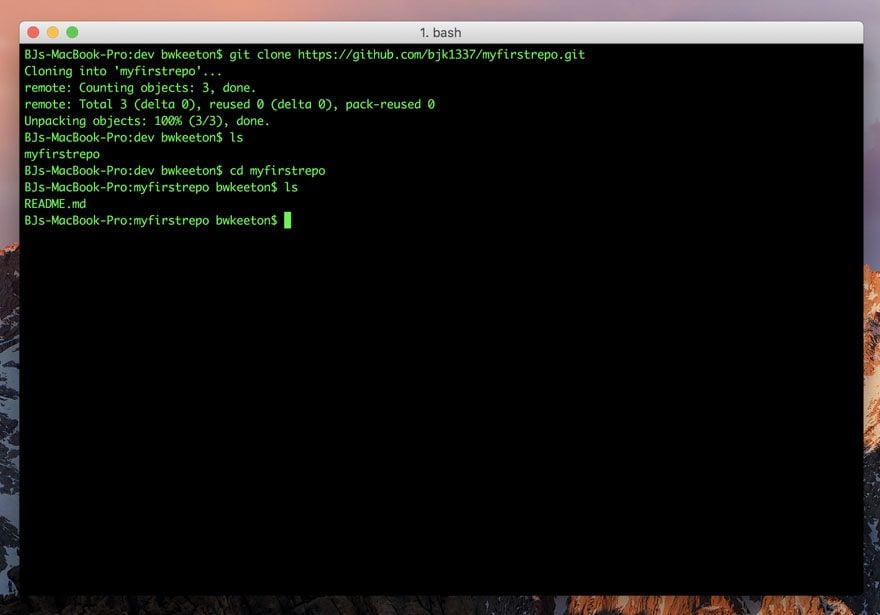
Task: Click the 'myfirstrepo' directory listing output
Action: pos(62,154)
